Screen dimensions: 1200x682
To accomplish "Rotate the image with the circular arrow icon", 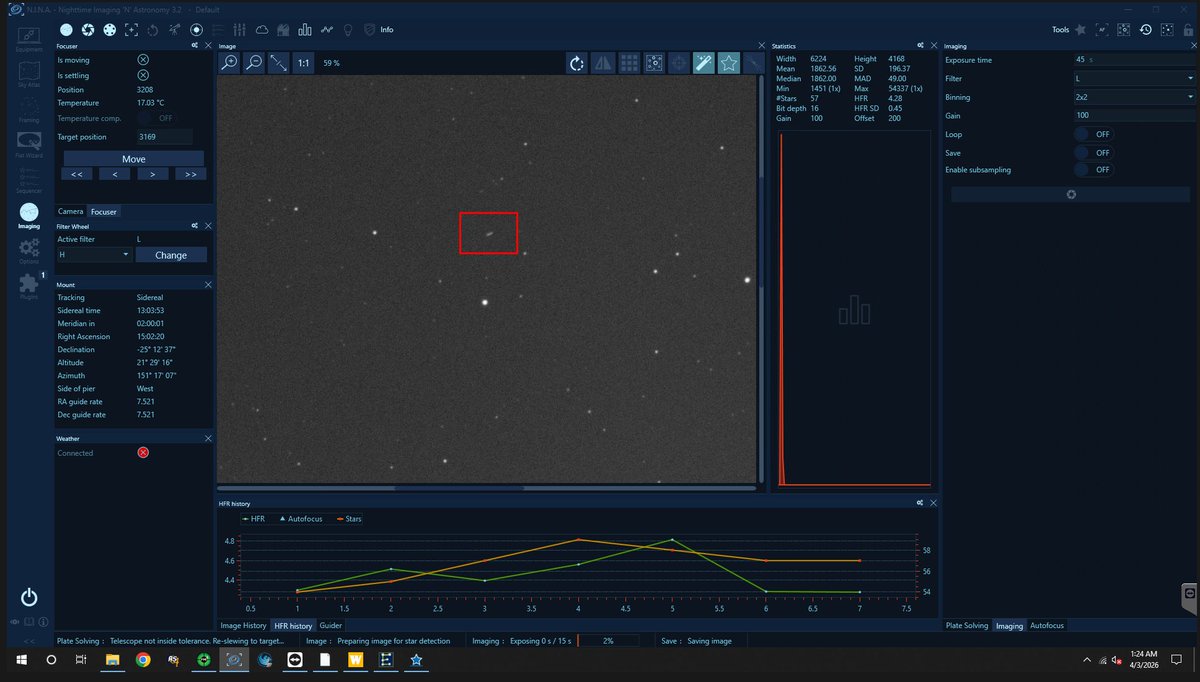I will 577,63.
